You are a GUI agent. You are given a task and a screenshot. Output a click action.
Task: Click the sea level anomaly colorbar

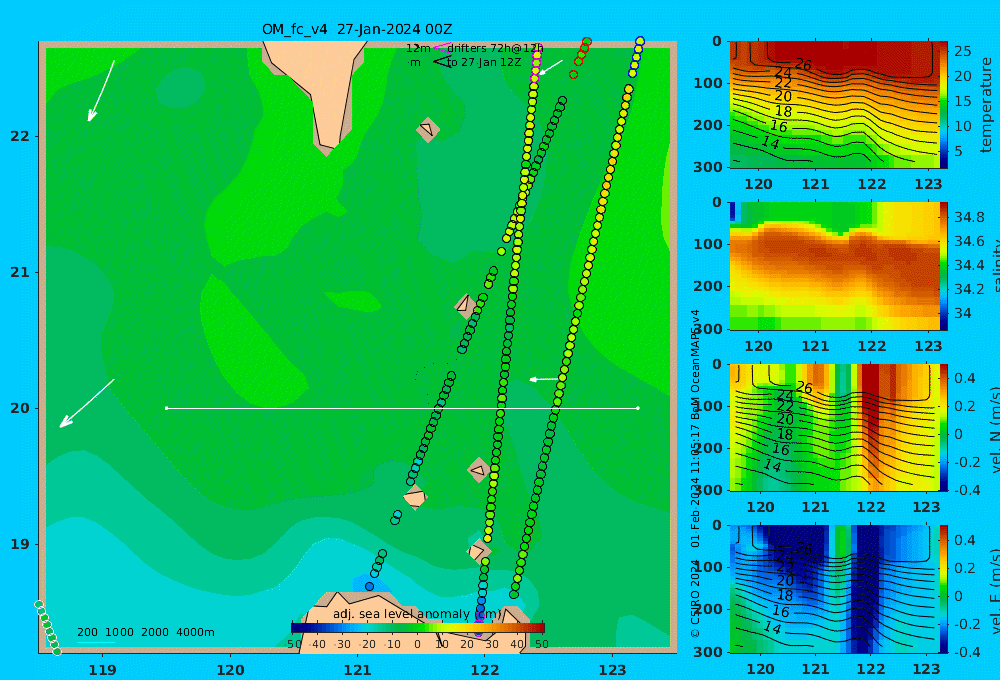[x=418, y=628]
